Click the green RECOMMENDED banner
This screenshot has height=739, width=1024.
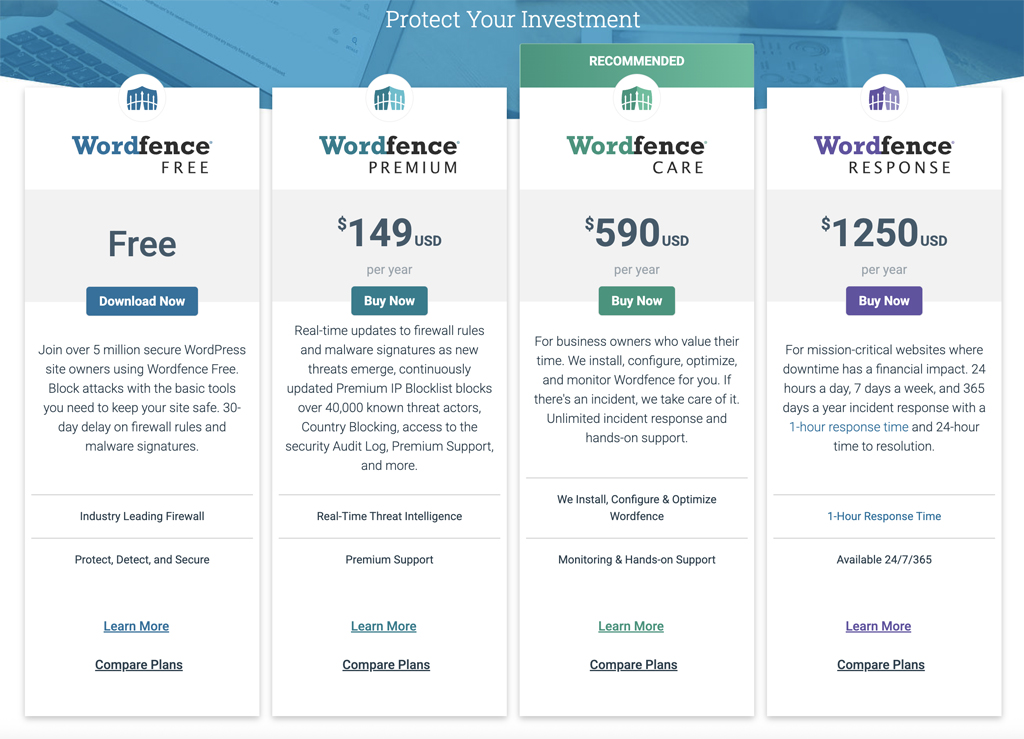pyautogui.click(x=637, y=61)
